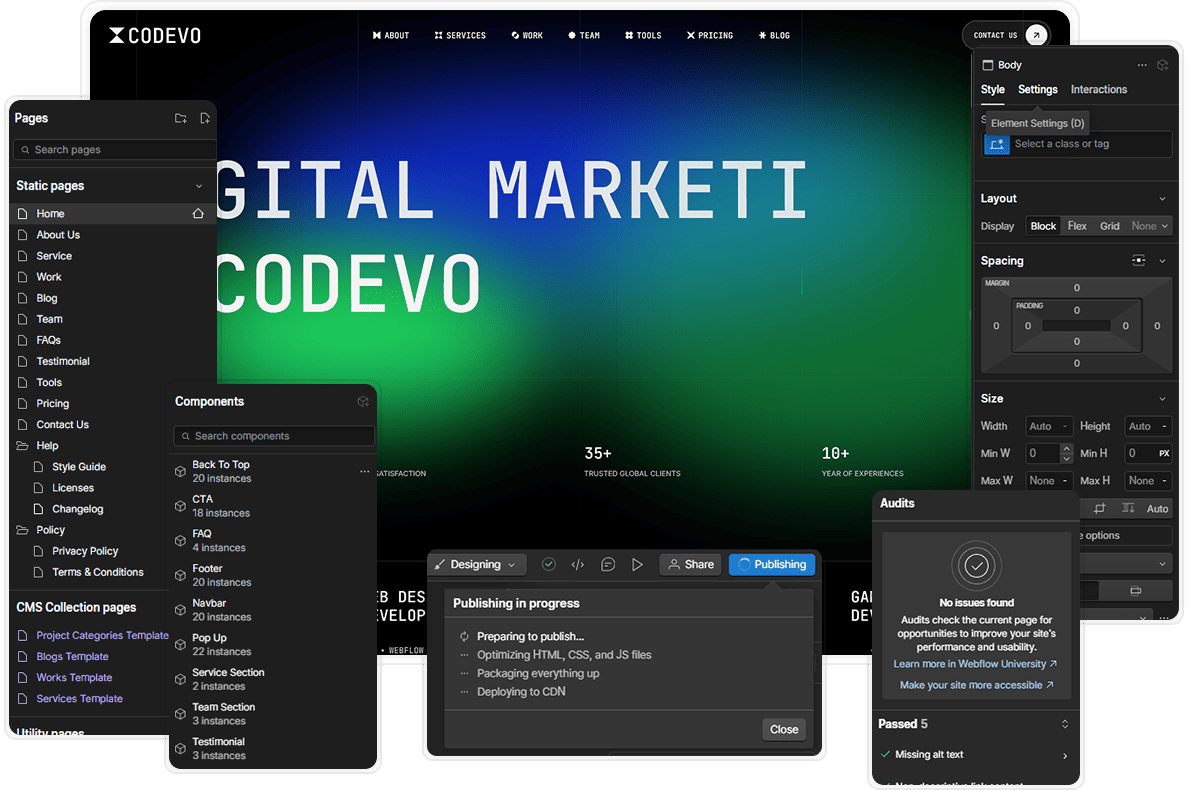Collapse the Layout section chevron
1190x790 pixels.
point(1162,199)
